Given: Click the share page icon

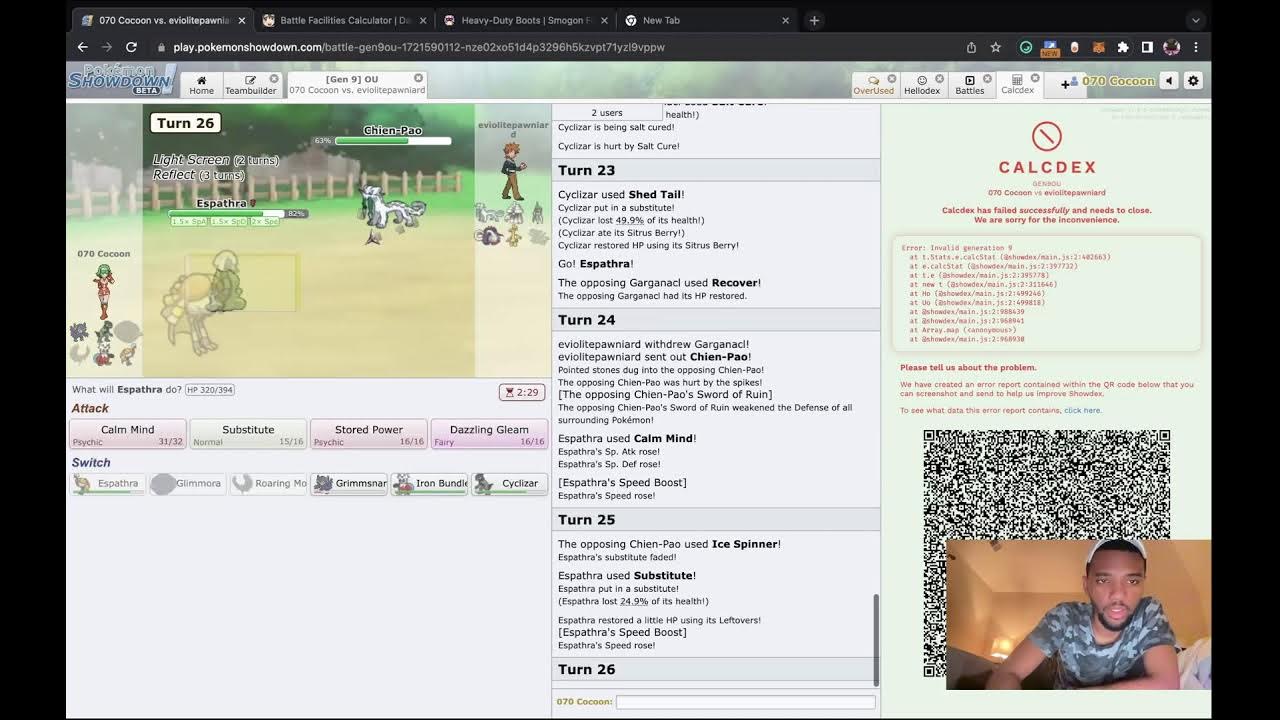Looking at the screenshot, I should (x=971, y=47).
